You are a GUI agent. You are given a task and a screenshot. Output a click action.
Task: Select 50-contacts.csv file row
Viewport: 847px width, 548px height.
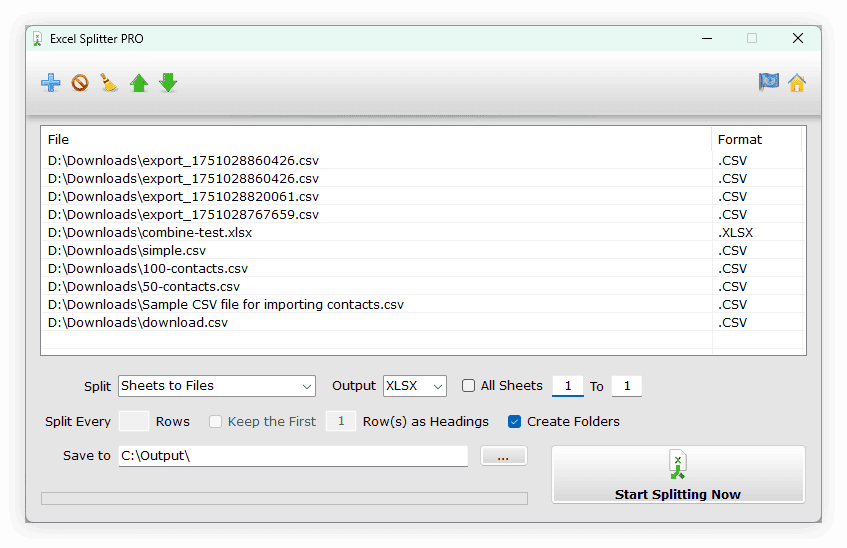point(423,286)
